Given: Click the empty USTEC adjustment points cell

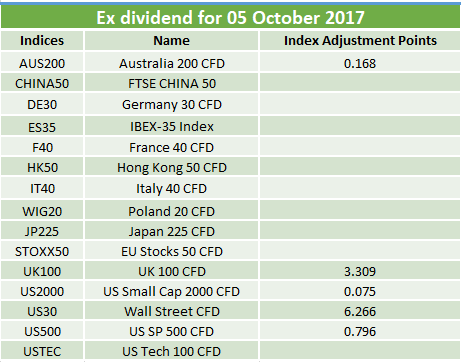Looking at the screenshot, I should (360, 351).
